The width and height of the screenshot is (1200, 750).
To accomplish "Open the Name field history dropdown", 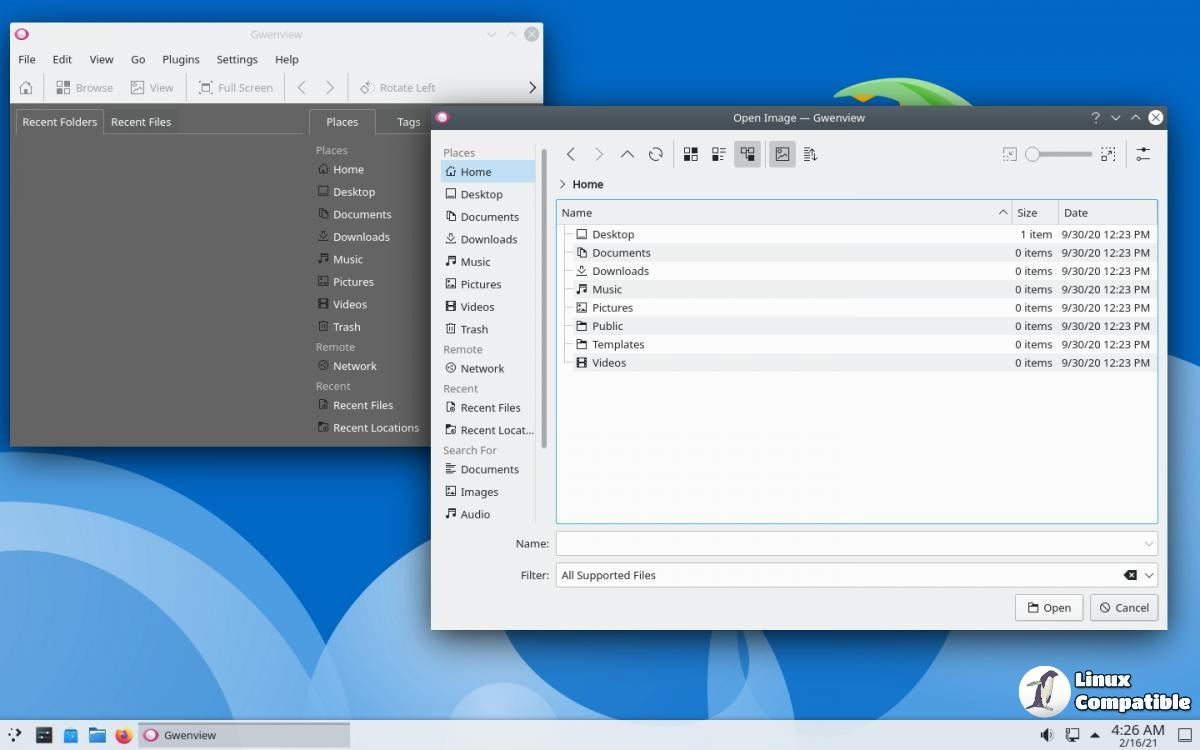I will 1149,544.
